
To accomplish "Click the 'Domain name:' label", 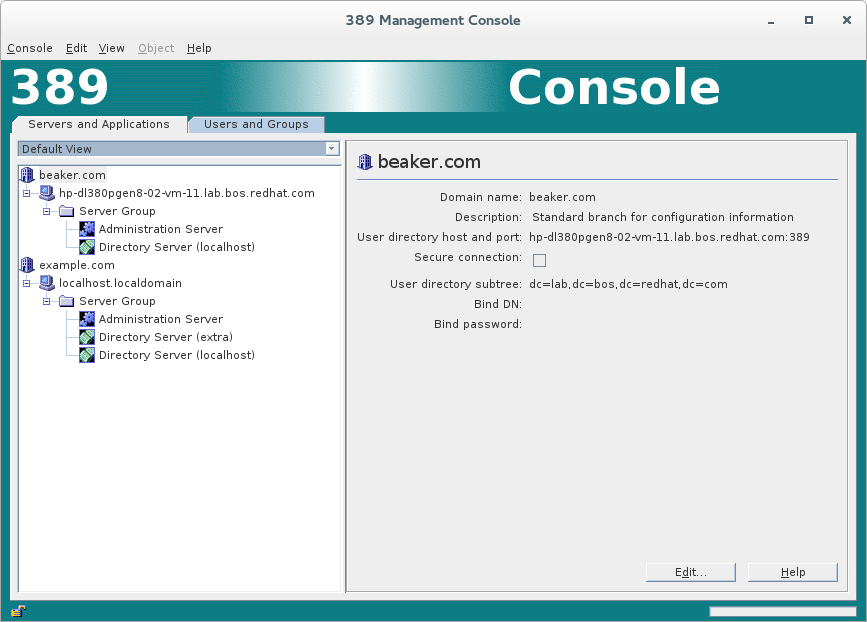I will pos(480,197).
